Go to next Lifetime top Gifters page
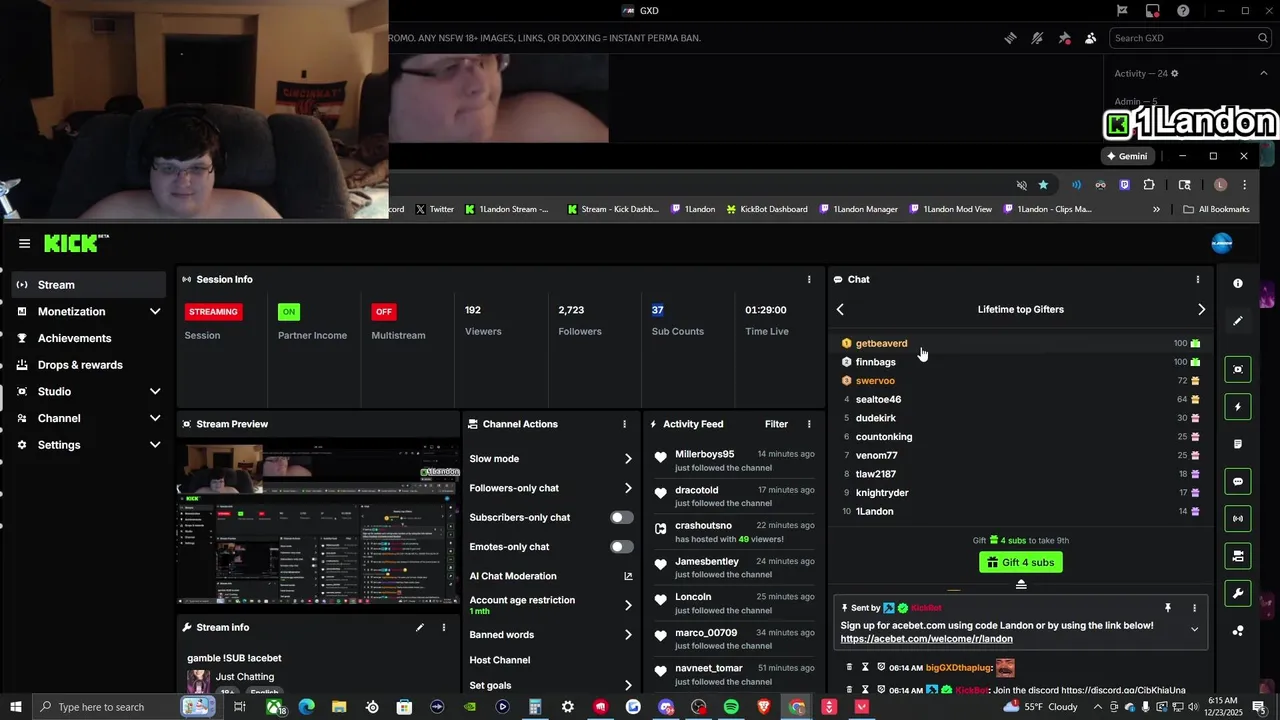Image resolution: width=1280 pixels, height=720 pixels. point(1201,310)
